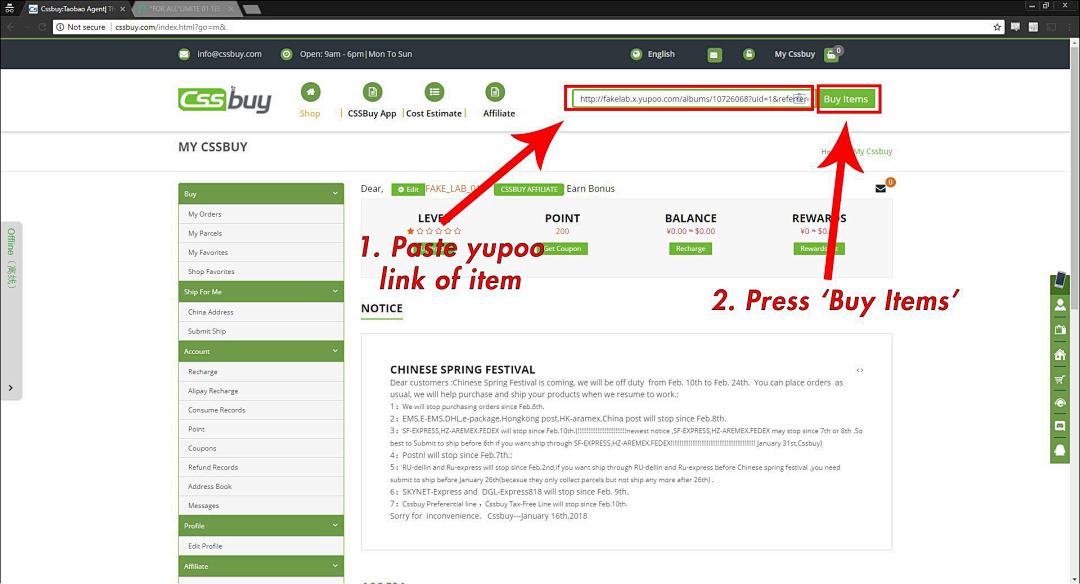Open the Cost Estimate icon
This screenshot has width=1080, height=584.
tap(434, 92)
